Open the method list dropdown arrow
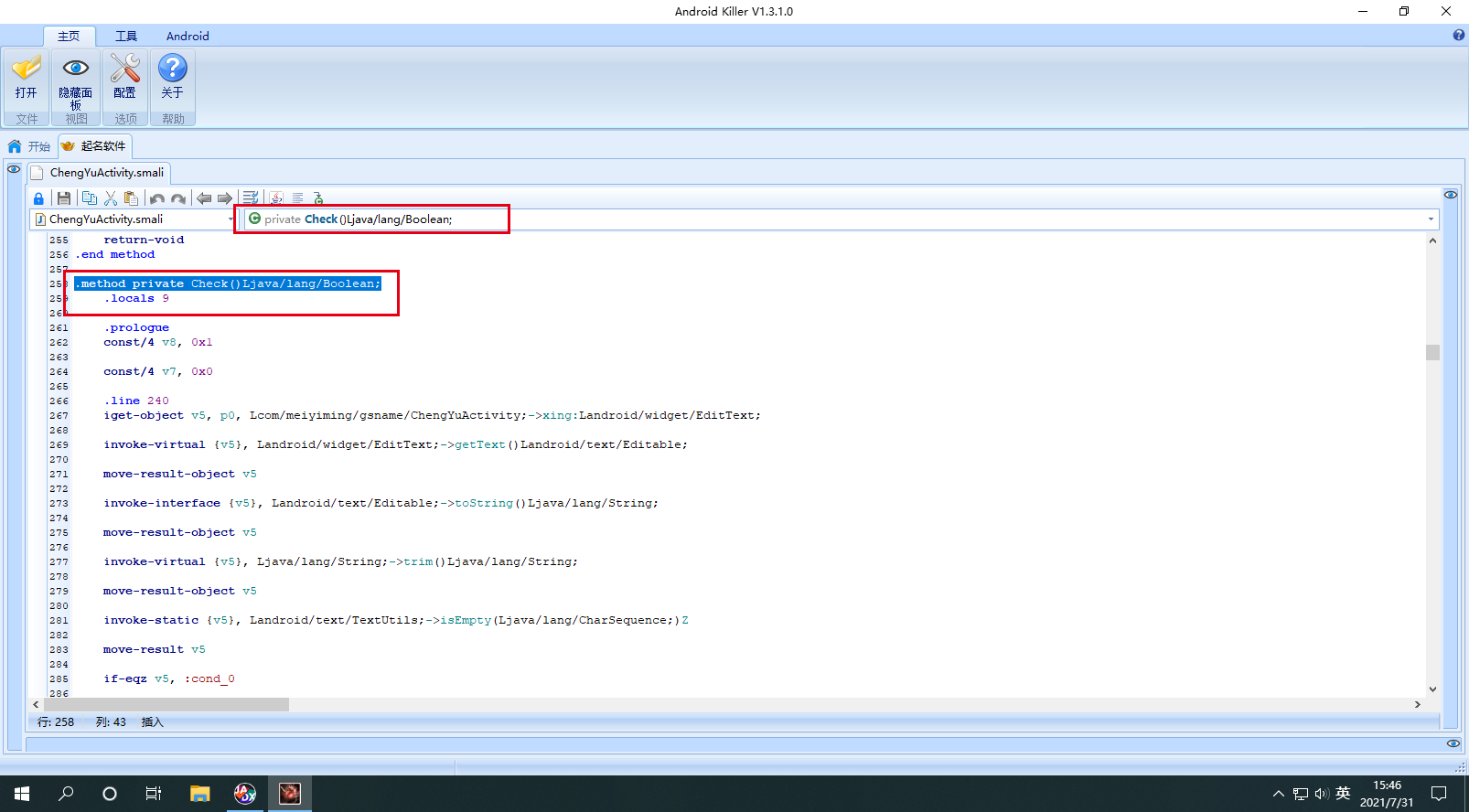 [1431, 219]
